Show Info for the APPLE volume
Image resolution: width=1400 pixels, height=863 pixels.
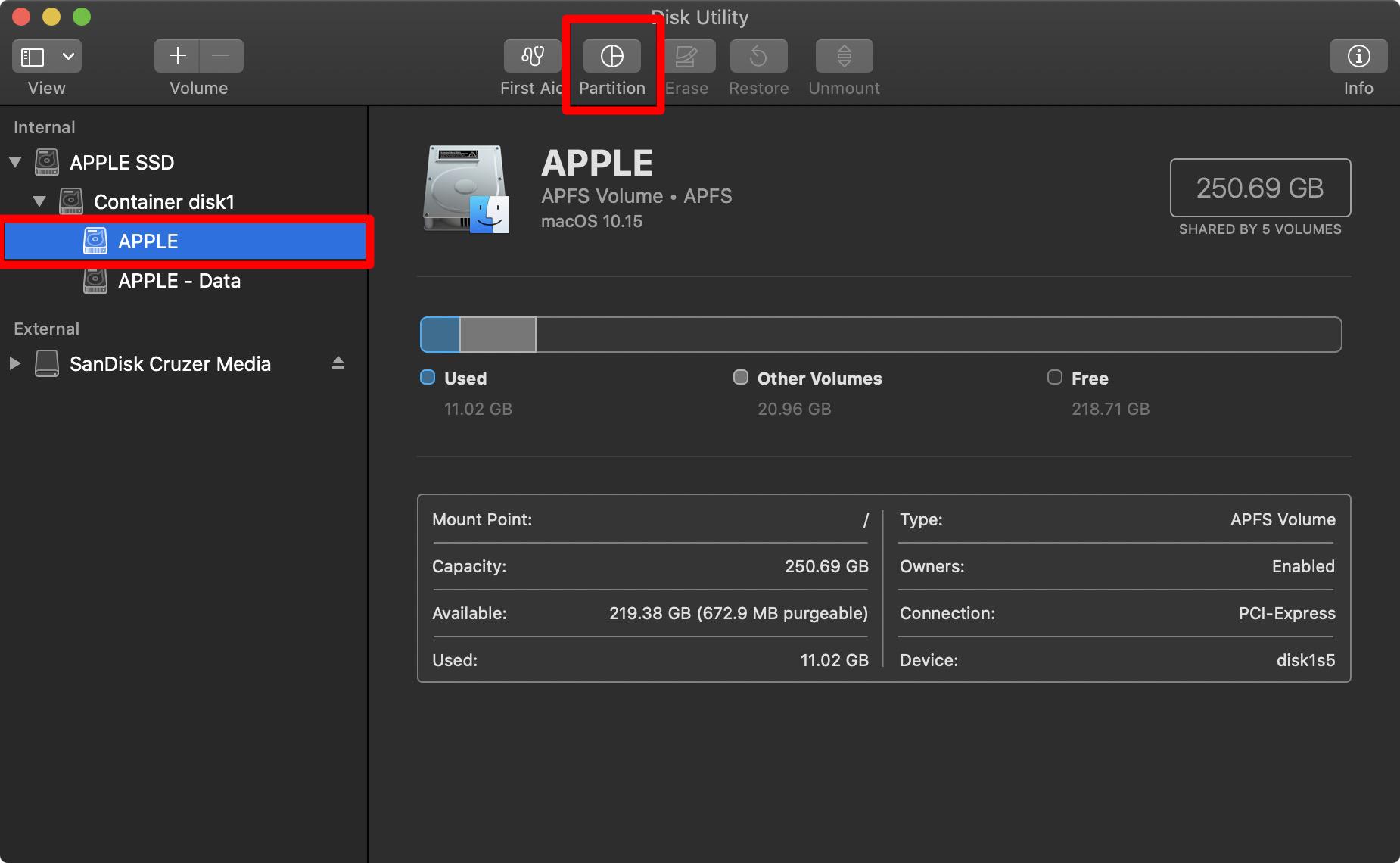pos(1358,55)
